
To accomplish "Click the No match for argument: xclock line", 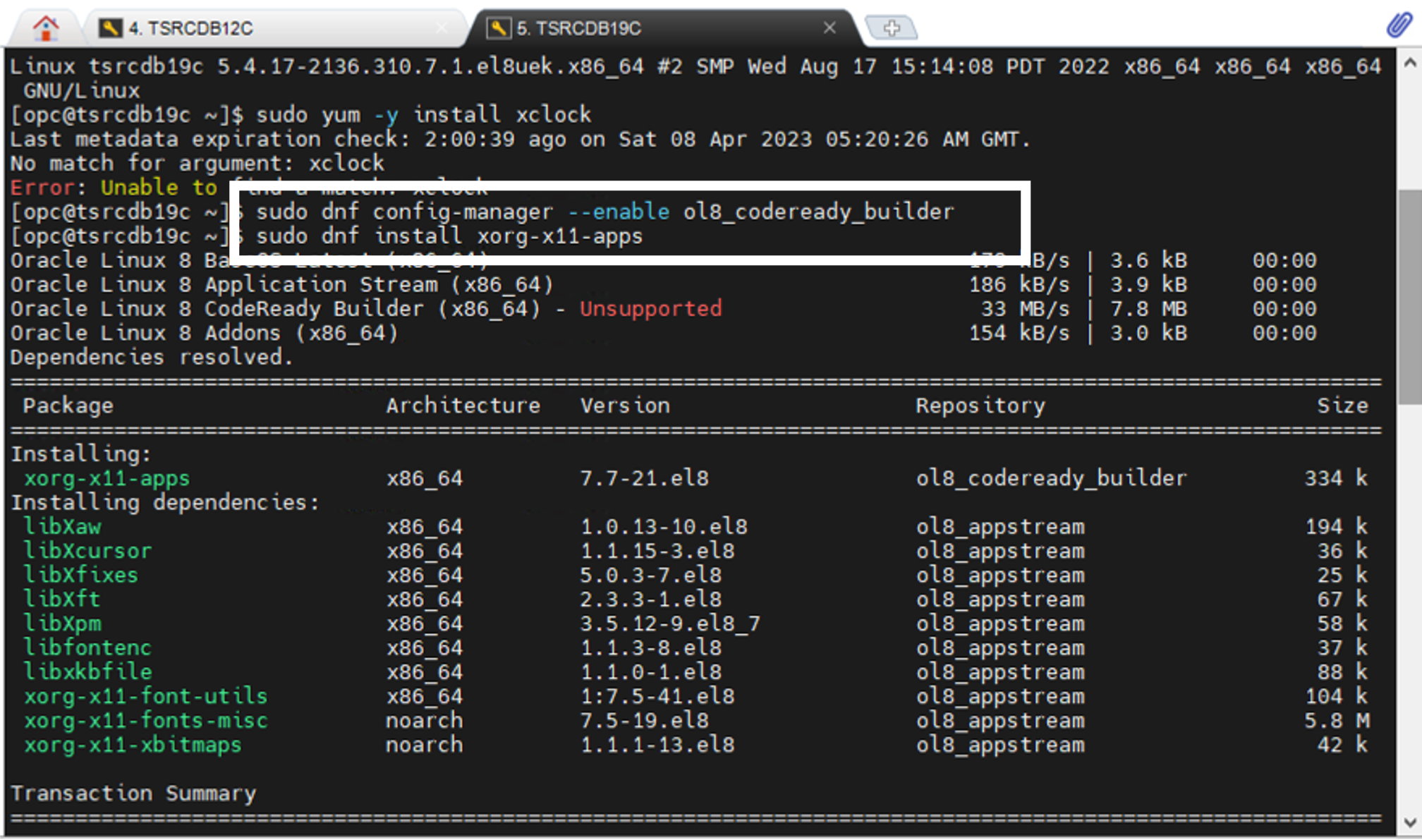I will tap(197, 163).
